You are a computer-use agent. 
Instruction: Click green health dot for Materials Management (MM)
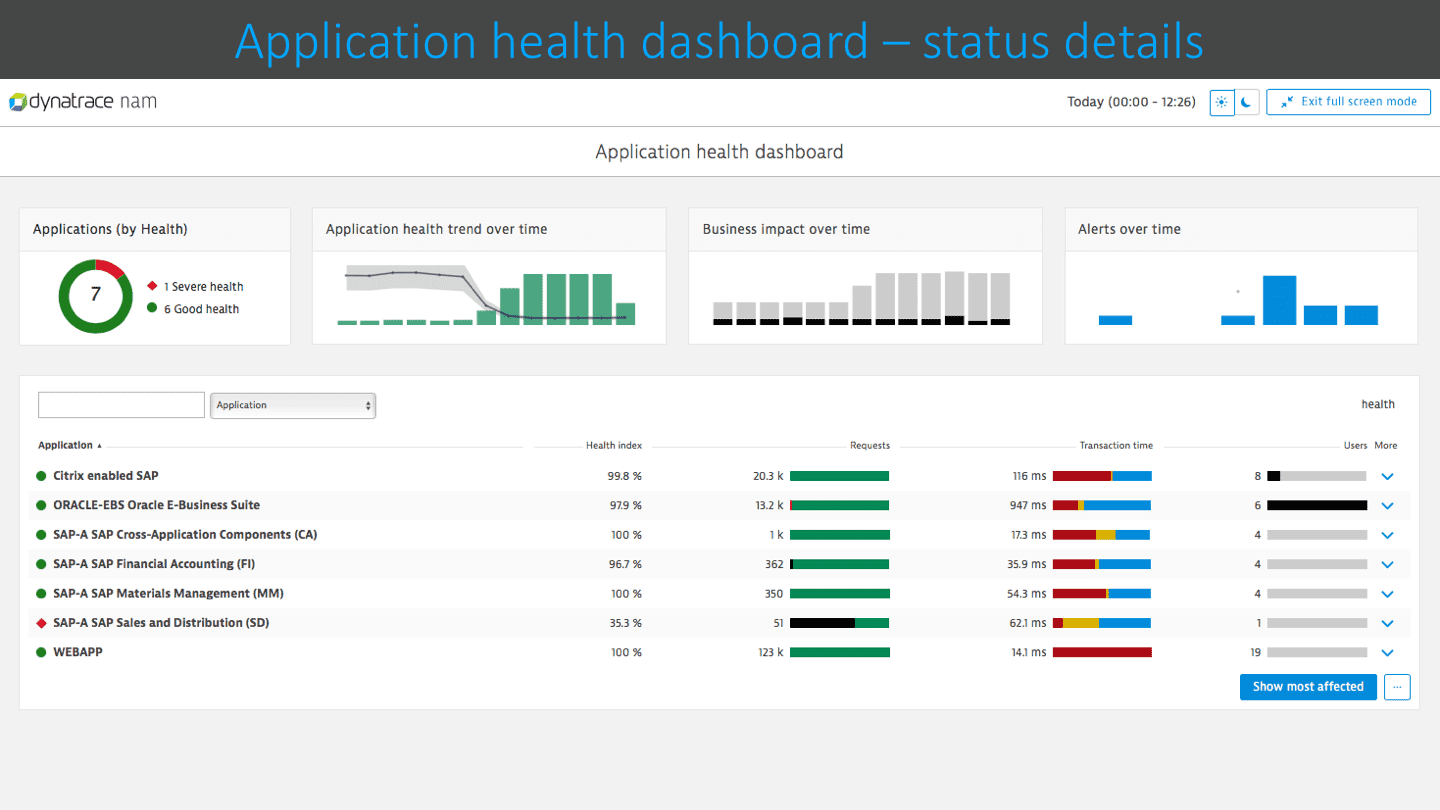tap(42, 594)
